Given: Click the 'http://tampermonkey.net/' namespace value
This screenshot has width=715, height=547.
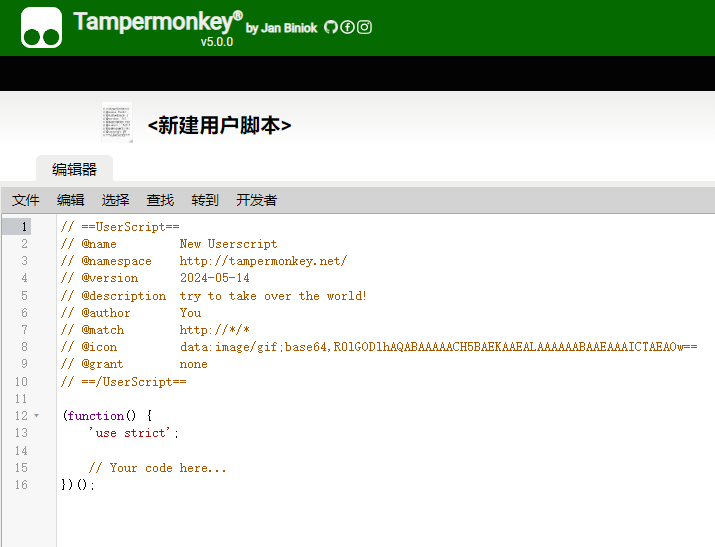Looking at the screenshot, I should tap(263, 261).
